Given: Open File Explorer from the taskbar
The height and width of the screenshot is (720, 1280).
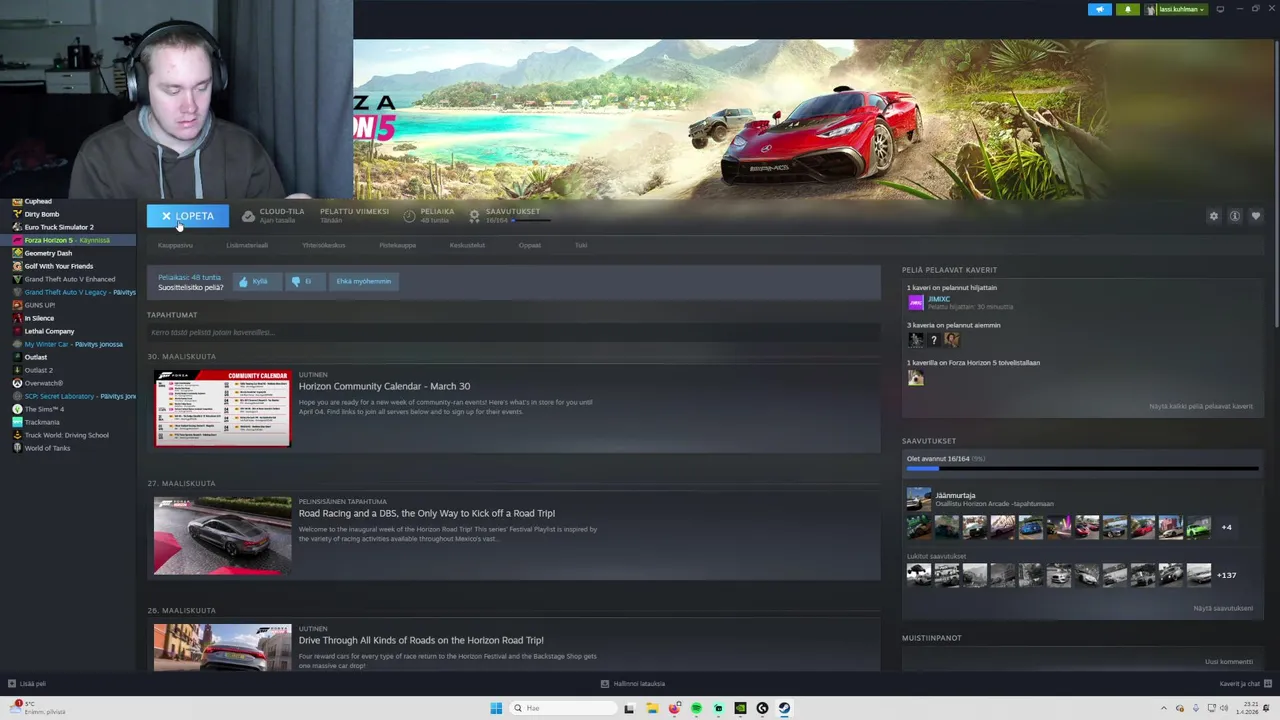Looking at the screenshot, I should (x=652, y=708).
